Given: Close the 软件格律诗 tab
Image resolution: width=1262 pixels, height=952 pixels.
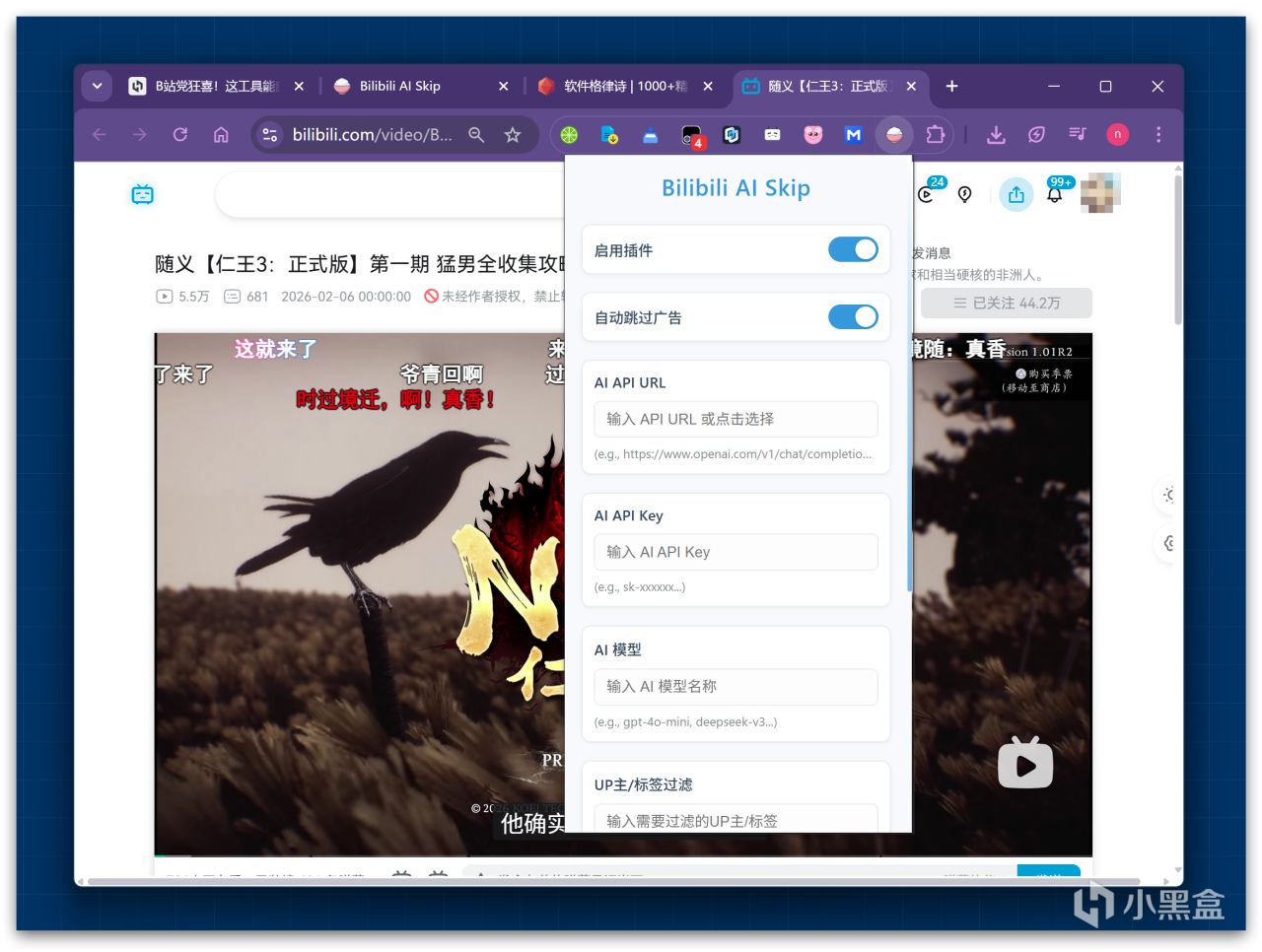Looking at the screenshot, I should 708,87.
